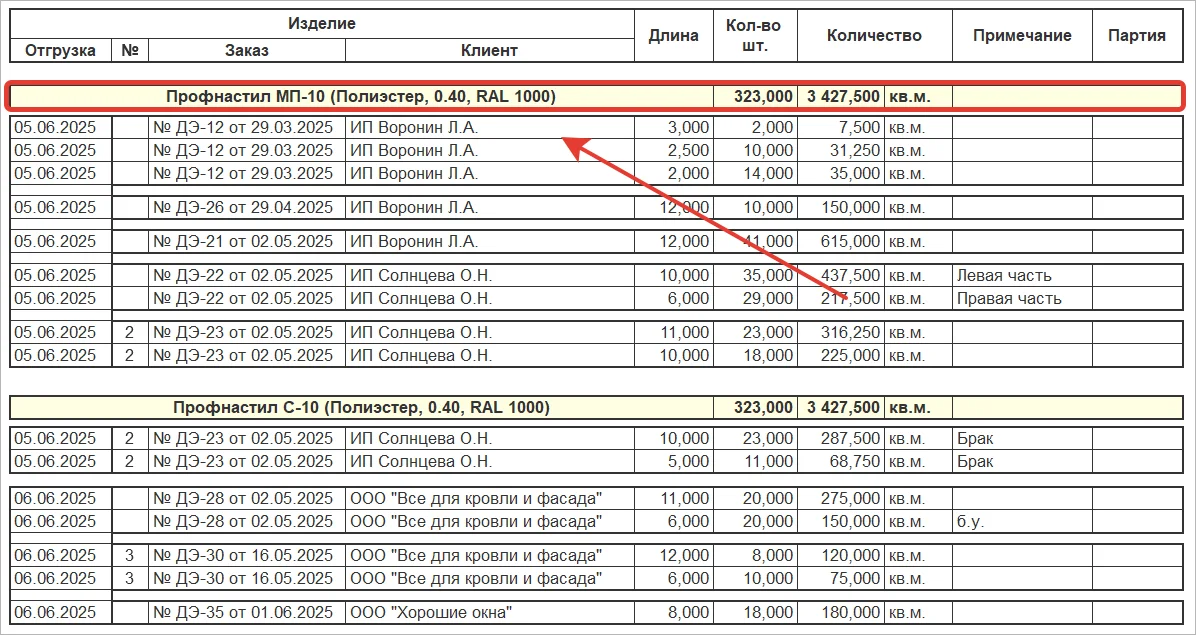1196x635 pixels.
Task: Select the quantity cell 120,000
Action: [x=841, y=556]
